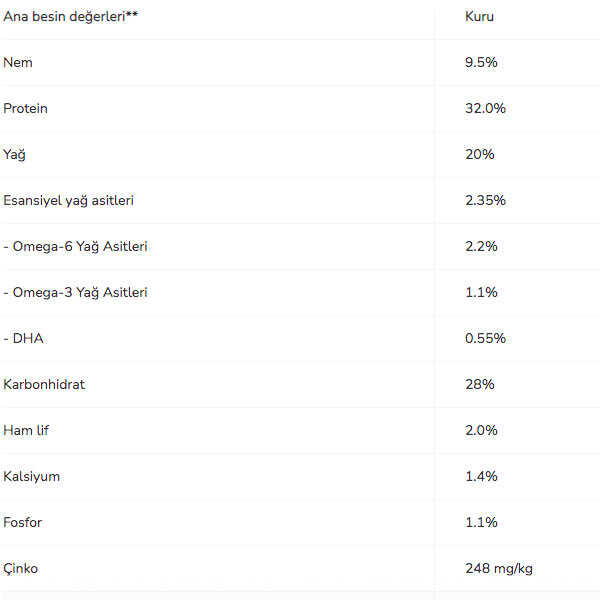The width and height of the screenshot is (600, 600).
Task: Click the 0.55% DHA value
Action: [x=485, y=338]
